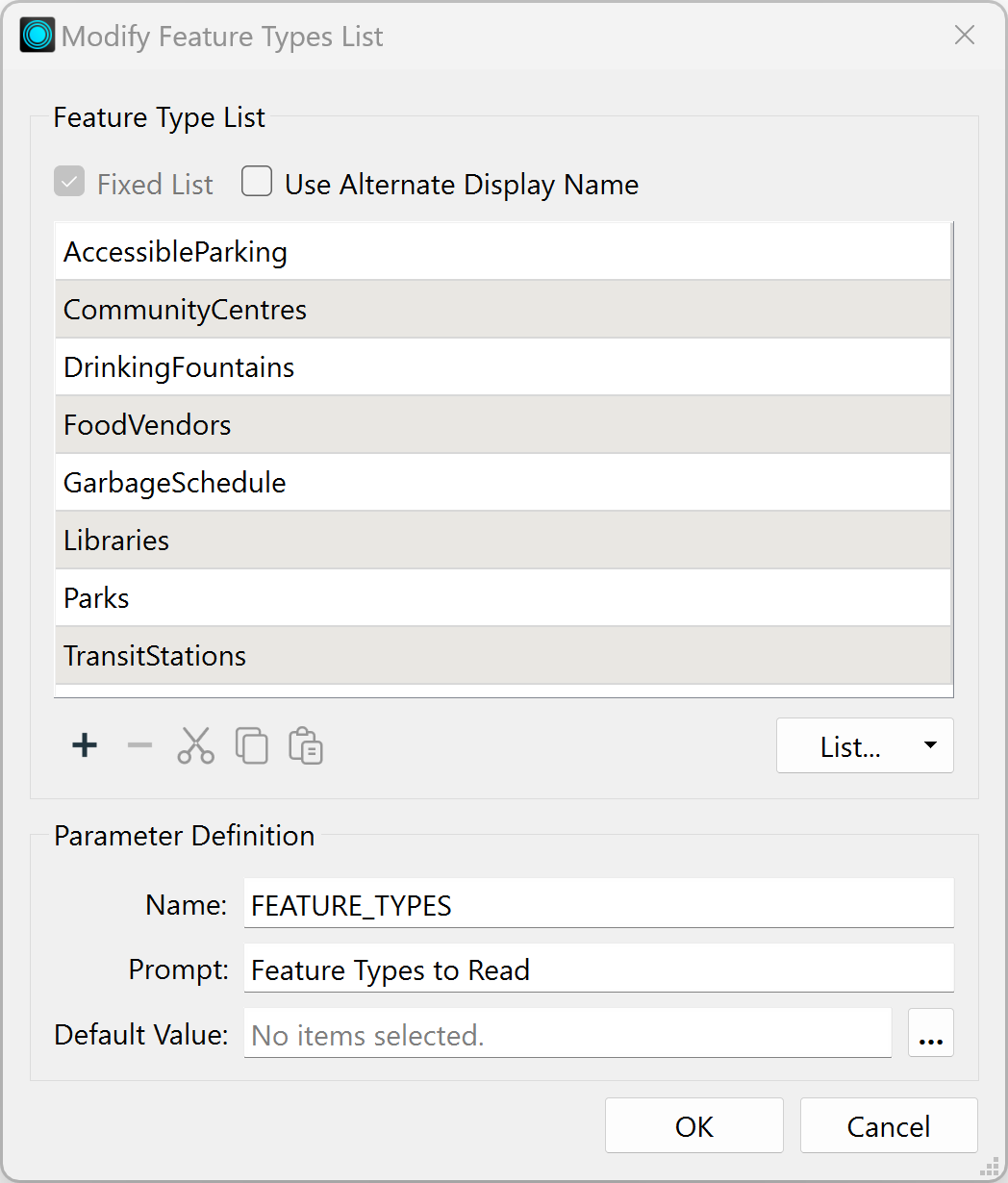This screenshot has height=1183, width=1008.
Task: Open Default Value item selection dialog
Action: tap(930, 1033)
